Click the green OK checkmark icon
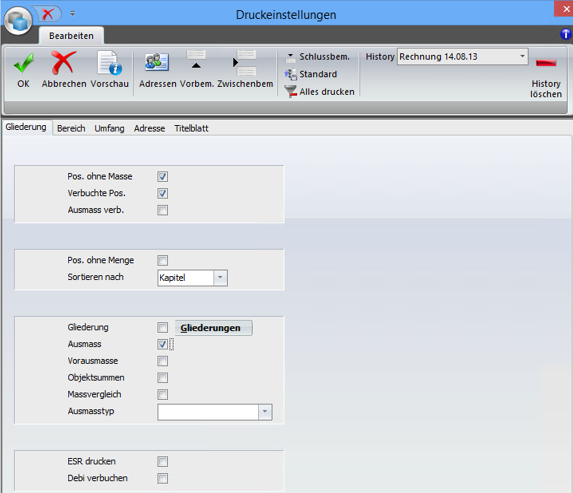This screenshot has height=493, width=573. 24,63
